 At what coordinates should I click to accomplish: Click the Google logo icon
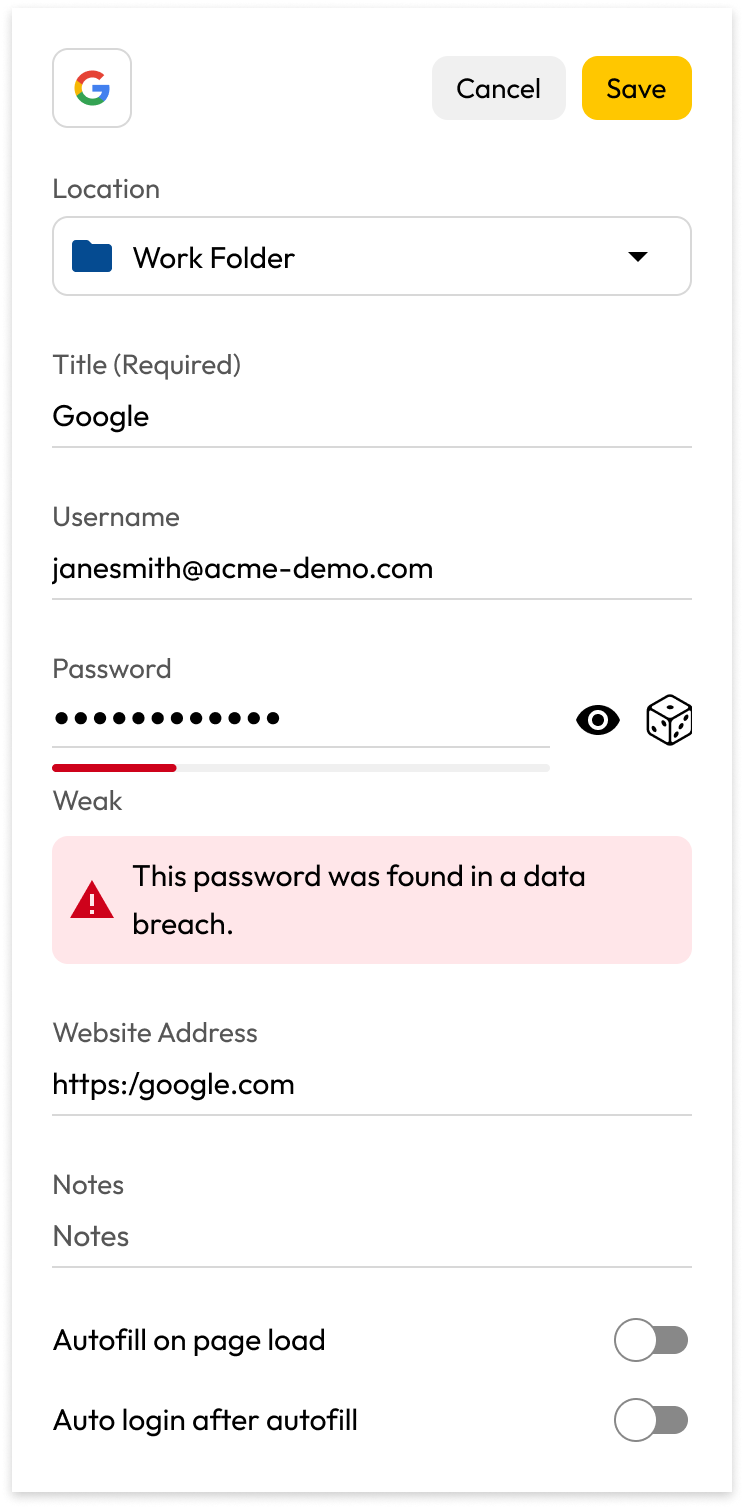(92, 88)
